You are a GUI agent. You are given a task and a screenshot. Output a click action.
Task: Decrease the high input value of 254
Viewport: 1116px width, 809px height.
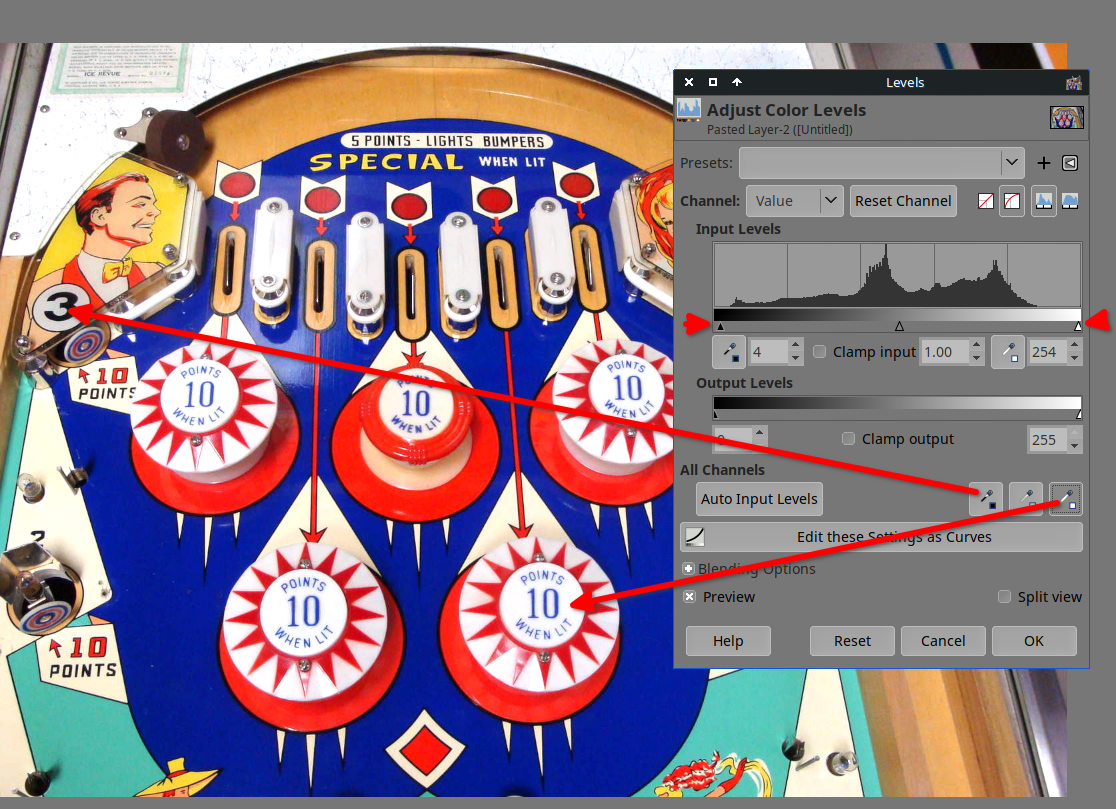tap(1075, 359)
